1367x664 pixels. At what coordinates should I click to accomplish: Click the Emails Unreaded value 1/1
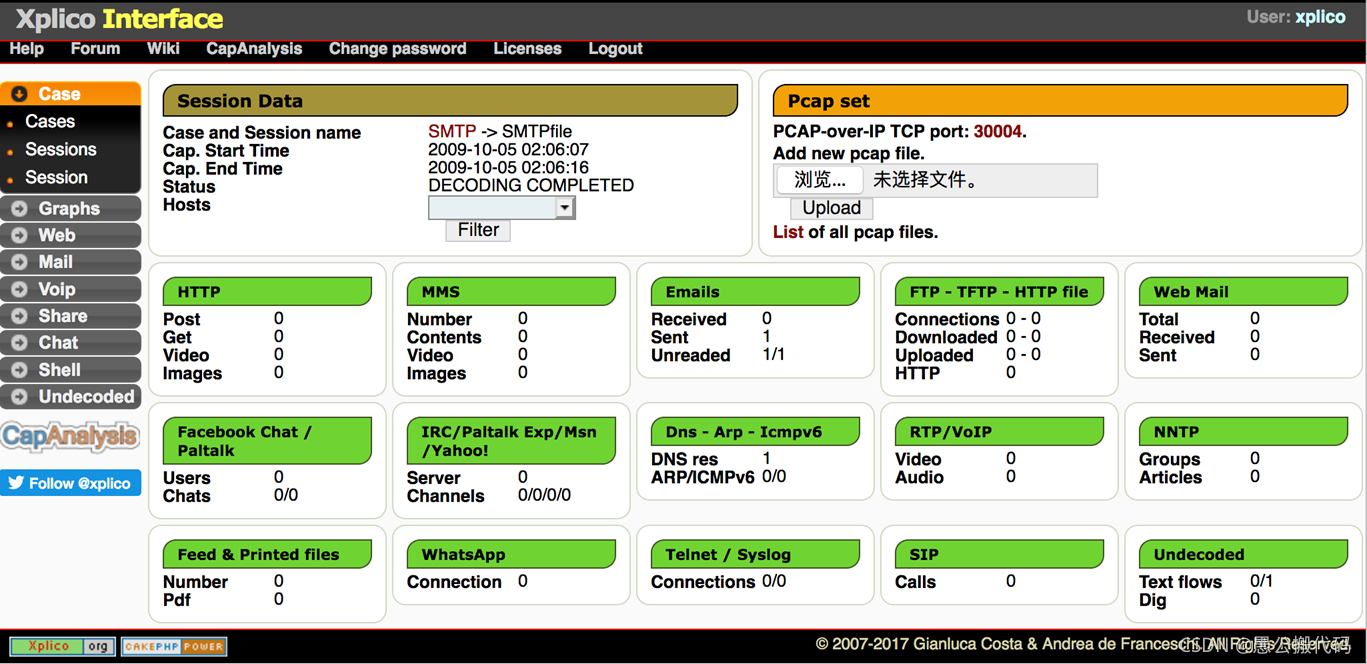(x=774, y=355)
